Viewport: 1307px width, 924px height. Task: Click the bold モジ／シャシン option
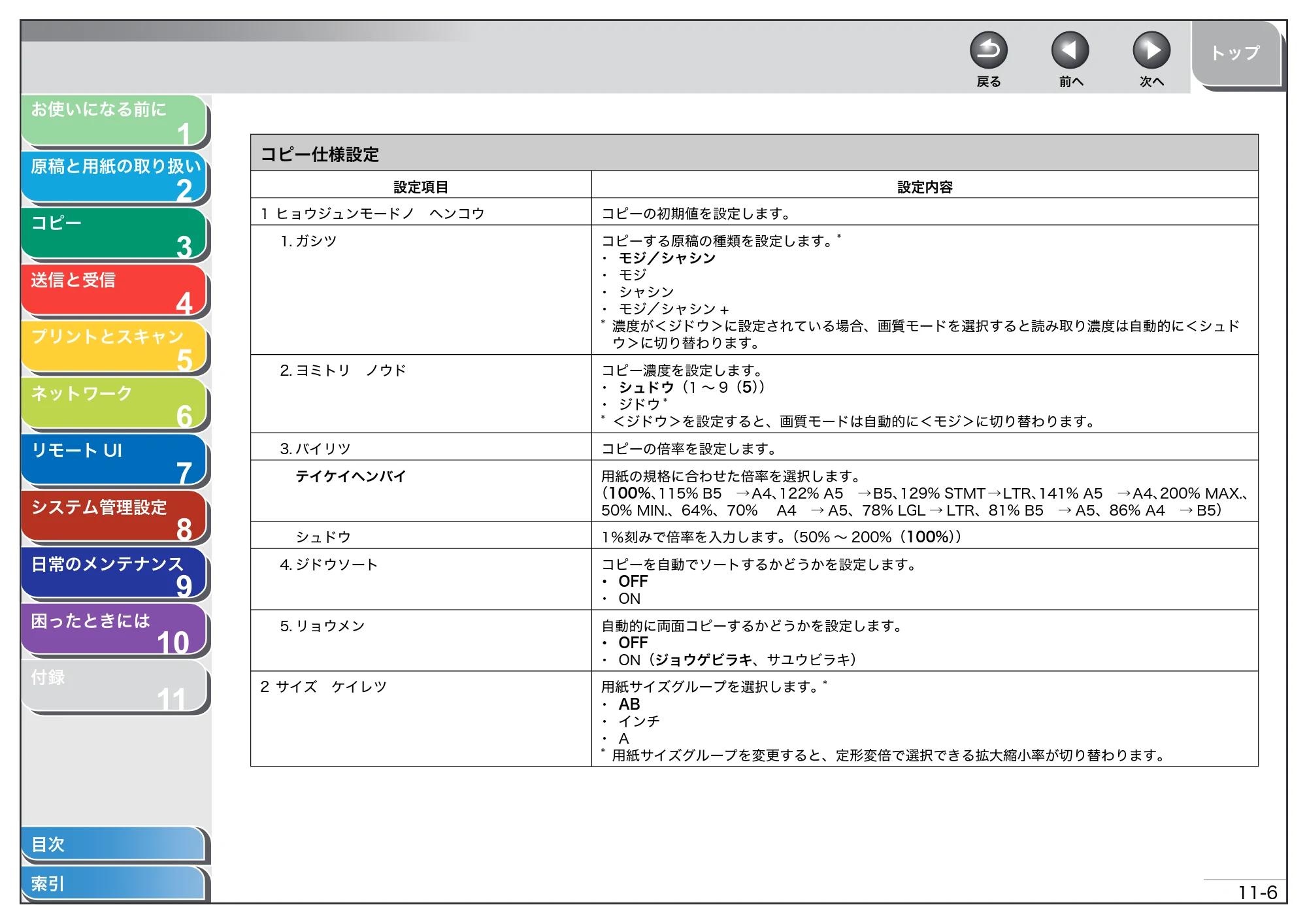pyautogui.click(x=667, y=257)
